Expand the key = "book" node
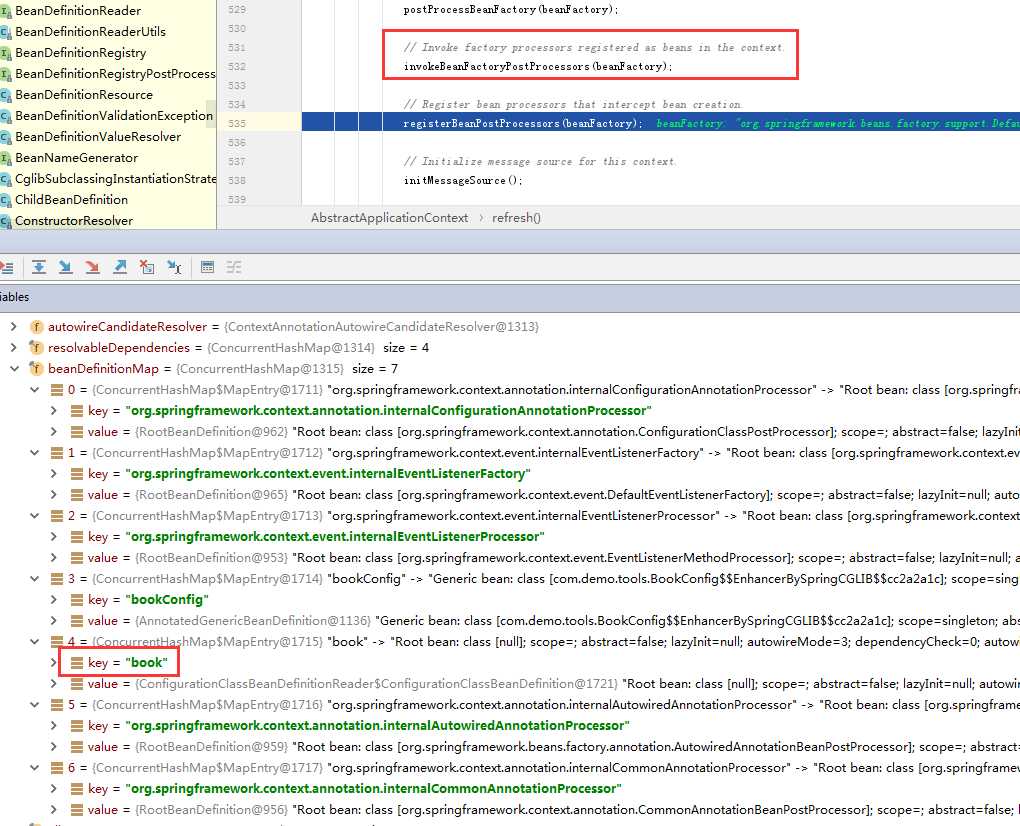The image size is (1020, 826). 54,662
